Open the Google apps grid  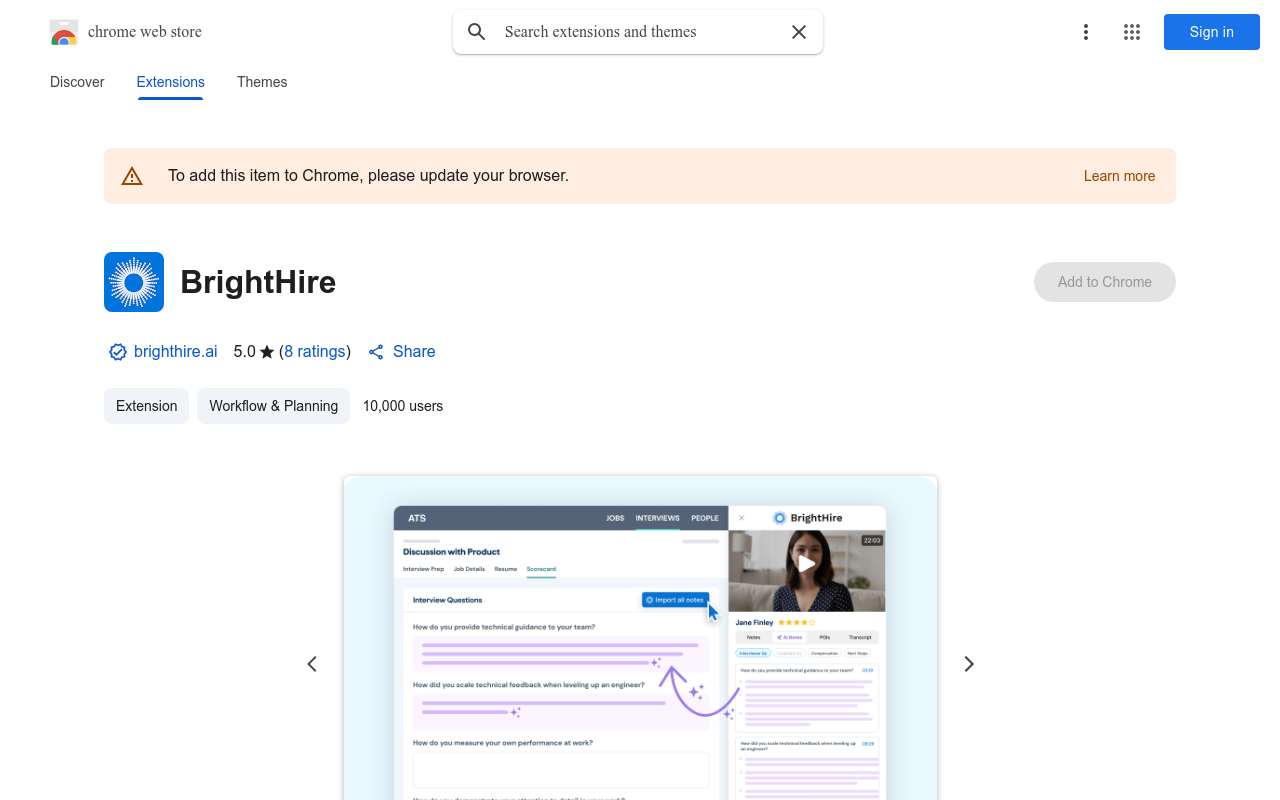[1132, 32]
